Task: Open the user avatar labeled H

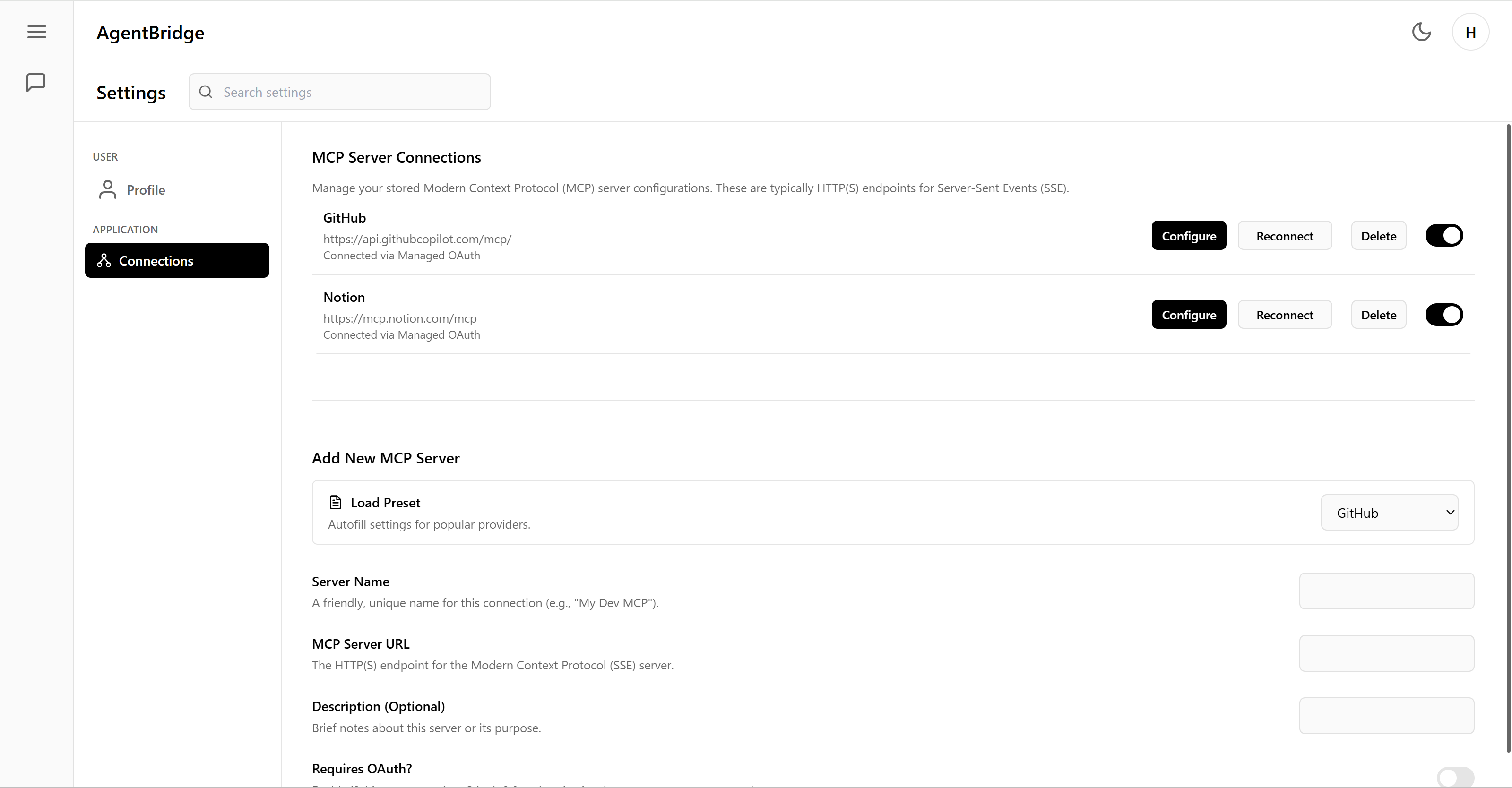Action: tap(1470, 32)
